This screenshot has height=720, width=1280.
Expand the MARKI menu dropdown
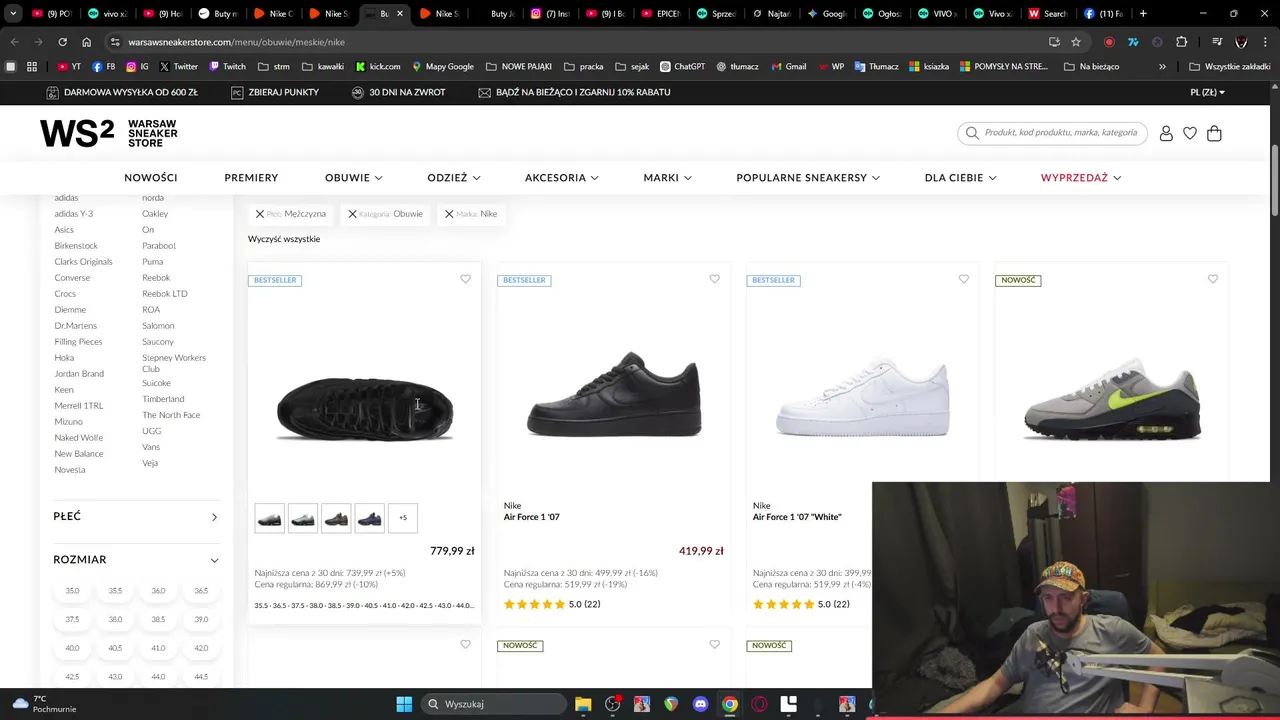pyautogui.click(x=668, y=178)
